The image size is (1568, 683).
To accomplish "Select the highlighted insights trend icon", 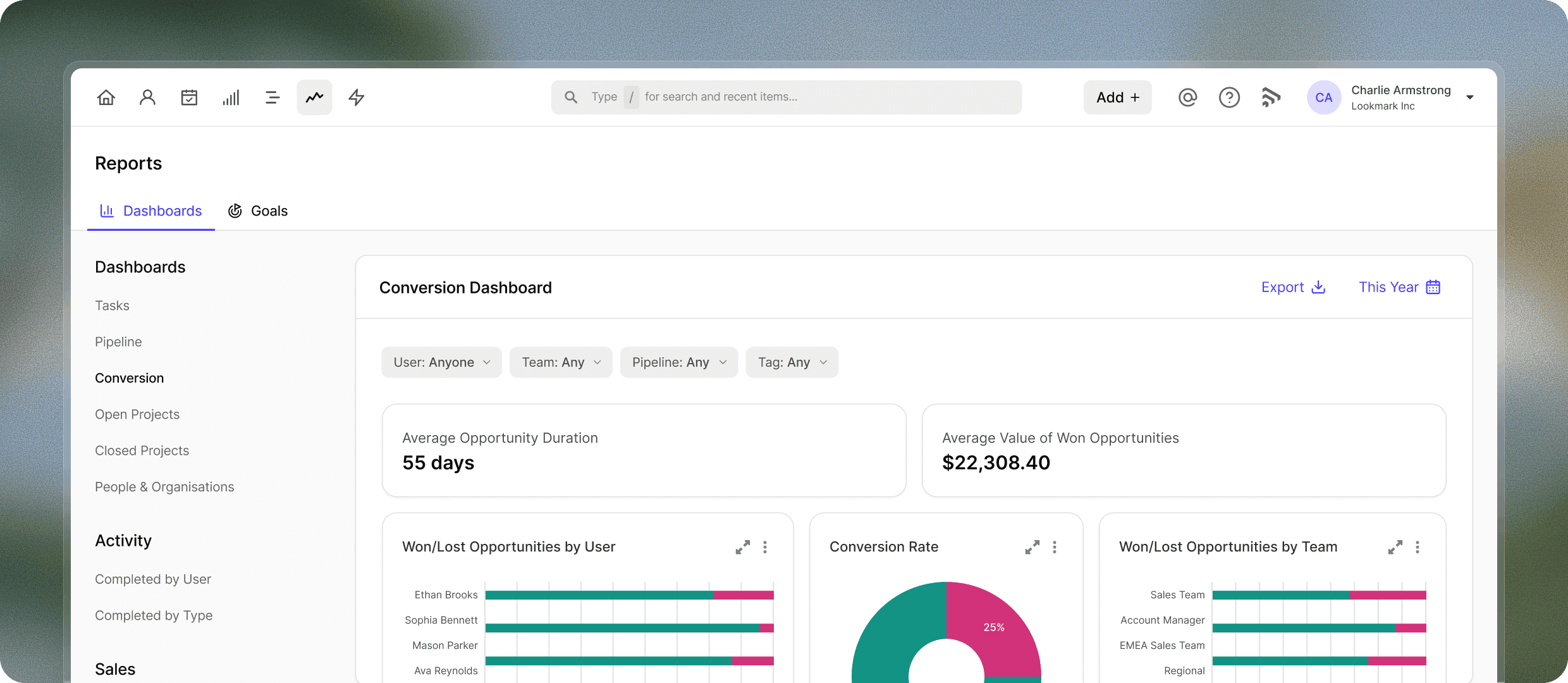I will [314, 97].
